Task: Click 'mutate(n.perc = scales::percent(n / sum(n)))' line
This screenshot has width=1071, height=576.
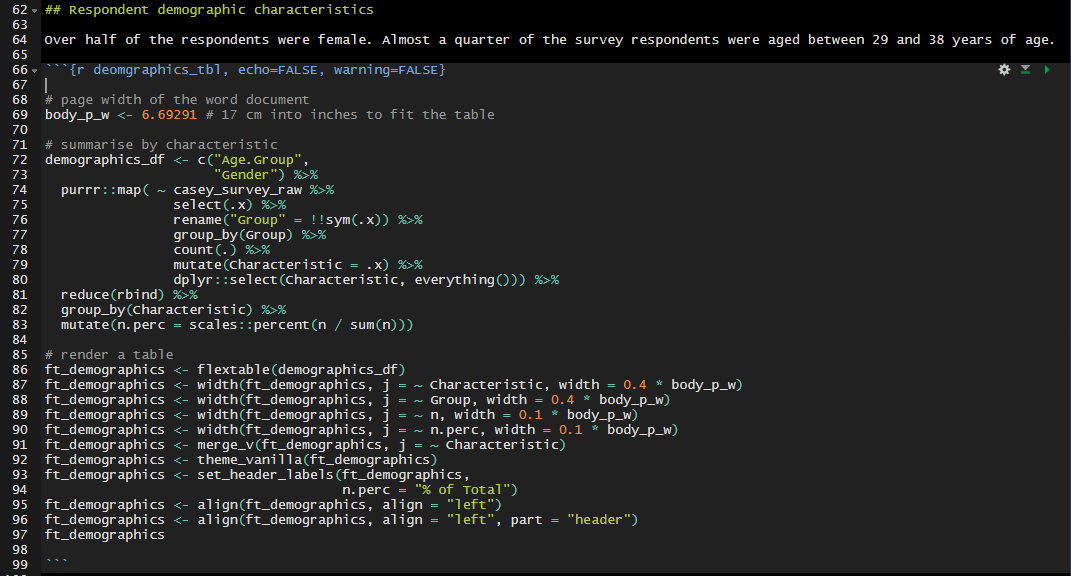Action: click(237, 325)
